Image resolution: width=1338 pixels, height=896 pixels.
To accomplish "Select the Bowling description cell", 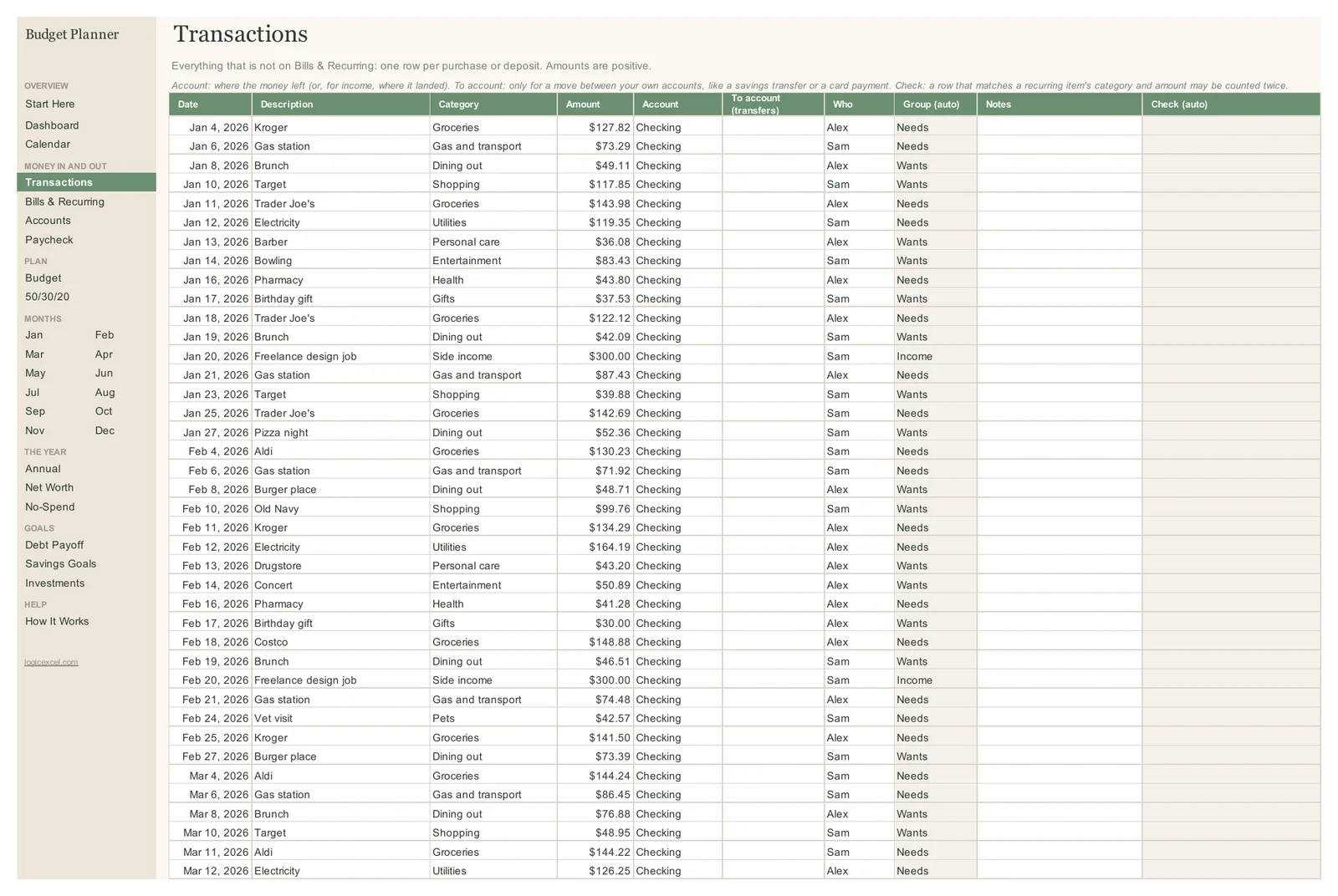I will coord(340,261).
